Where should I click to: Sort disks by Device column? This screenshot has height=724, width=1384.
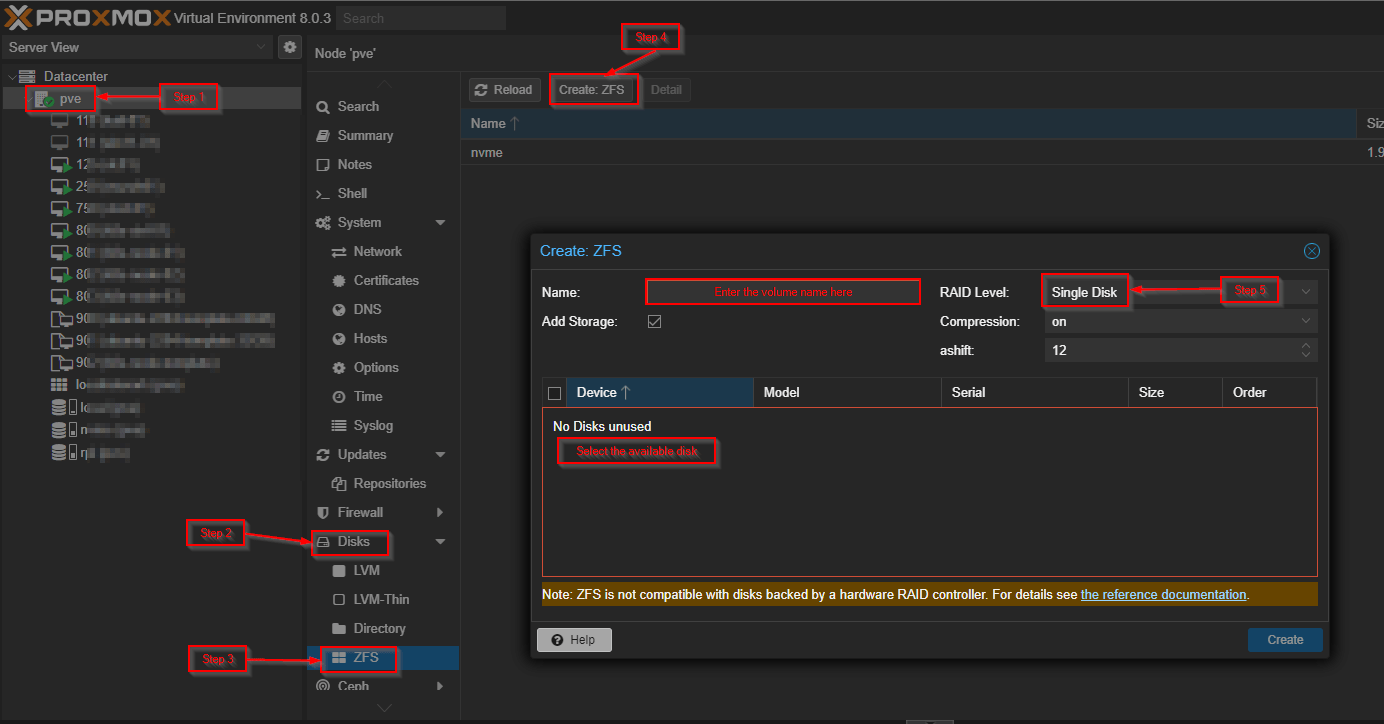click(660, 393)
